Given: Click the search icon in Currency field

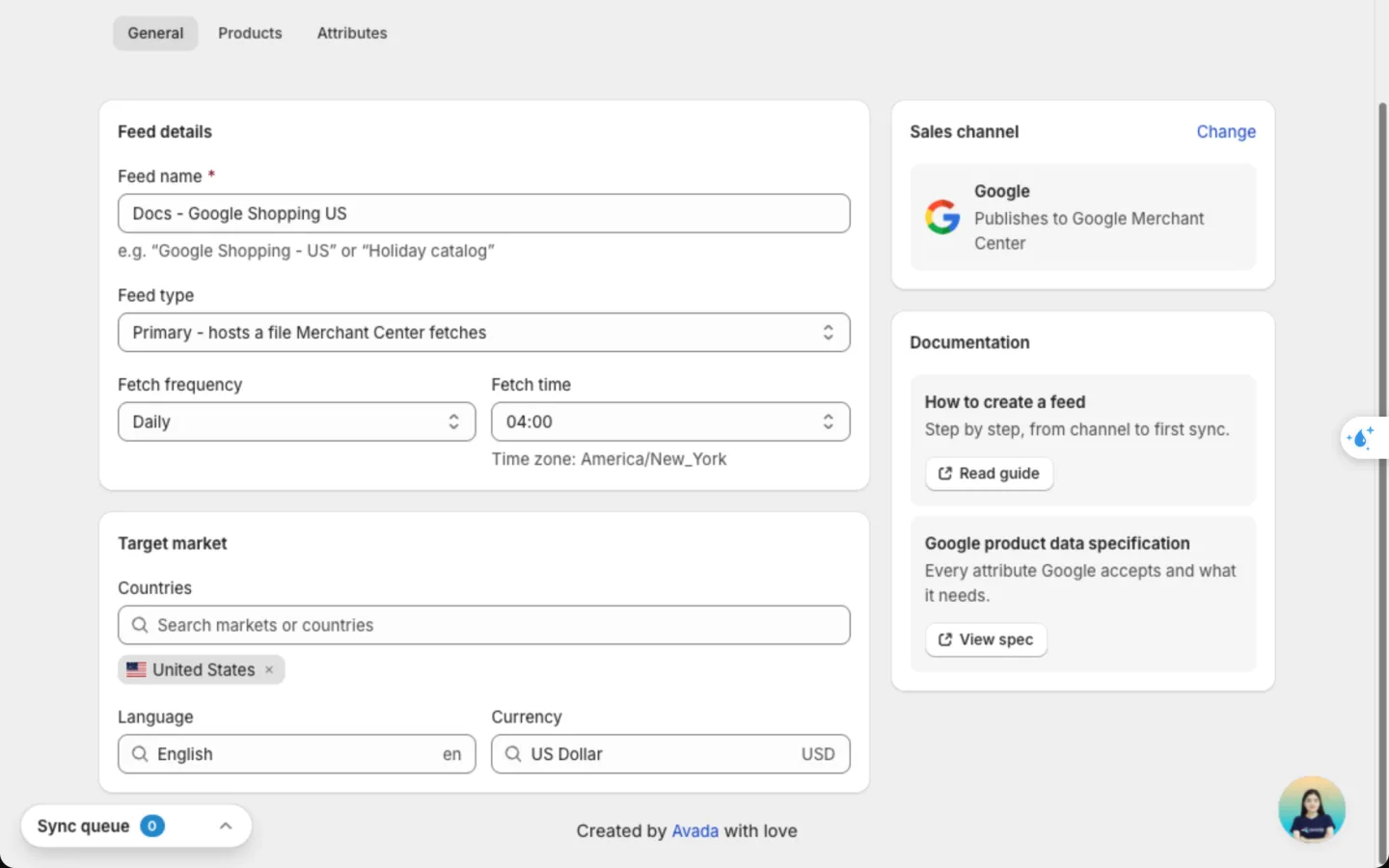Looking at the screenshot, I should (513, 754).
